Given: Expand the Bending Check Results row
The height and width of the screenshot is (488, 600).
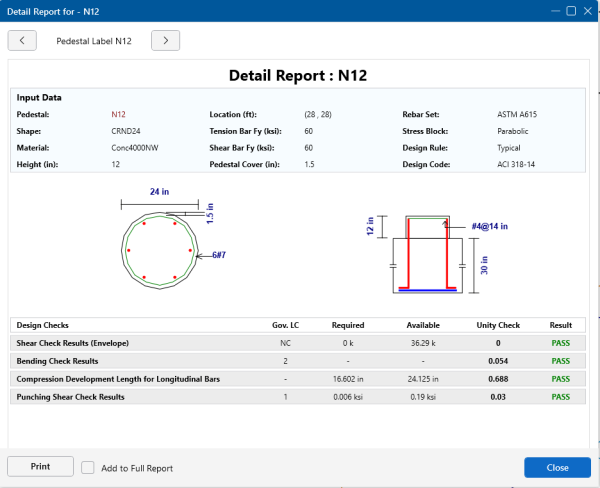Looking at the screenshot, I should 57,361.
